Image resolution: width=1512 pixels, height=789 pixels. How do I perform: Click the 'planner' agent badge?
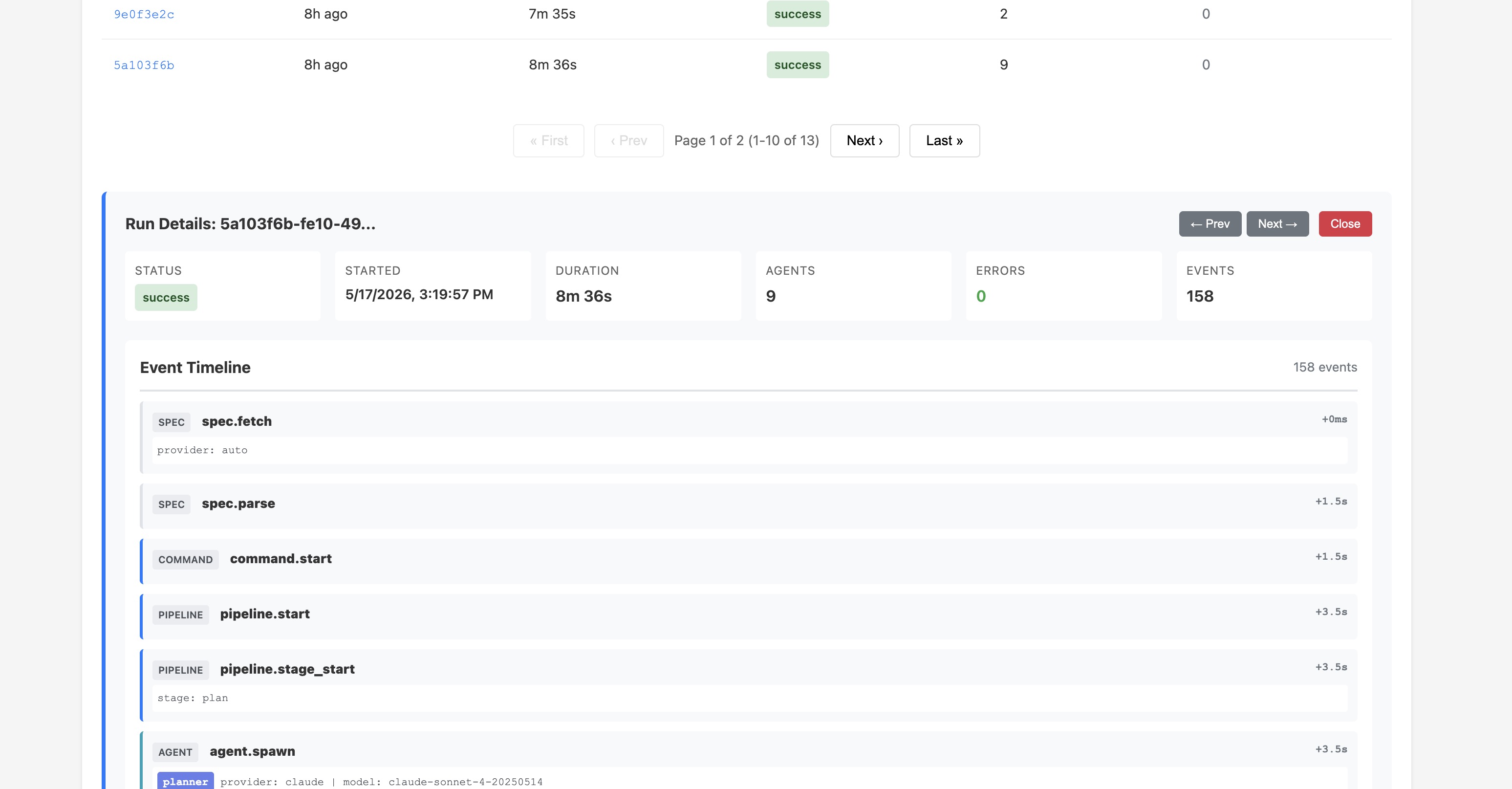pyautogui.click(x=185, y=781)
